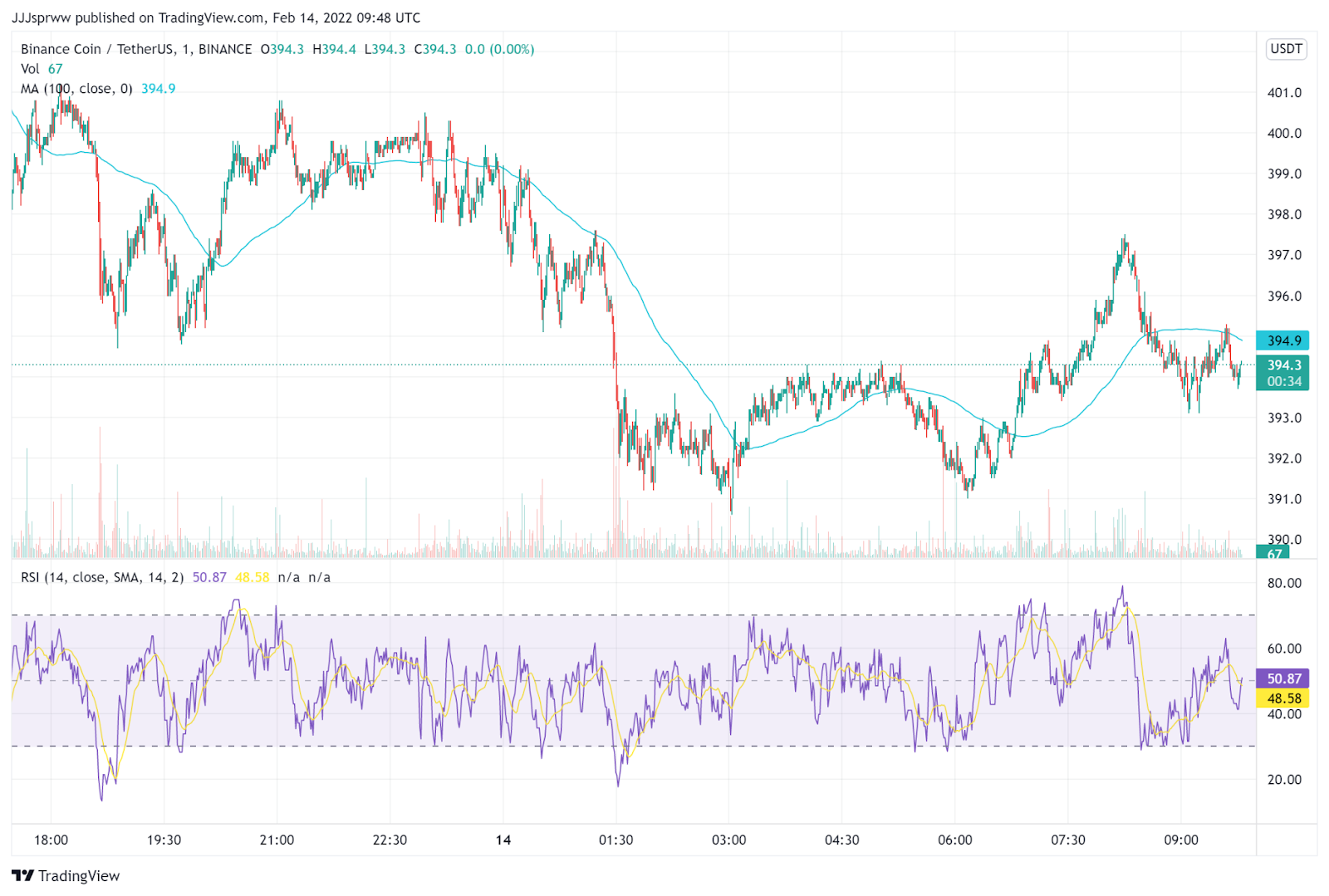The height and width of the screenshot is (896, 1329).
Task: Click the 400.0 price axis label
Action: (1284, 134)
